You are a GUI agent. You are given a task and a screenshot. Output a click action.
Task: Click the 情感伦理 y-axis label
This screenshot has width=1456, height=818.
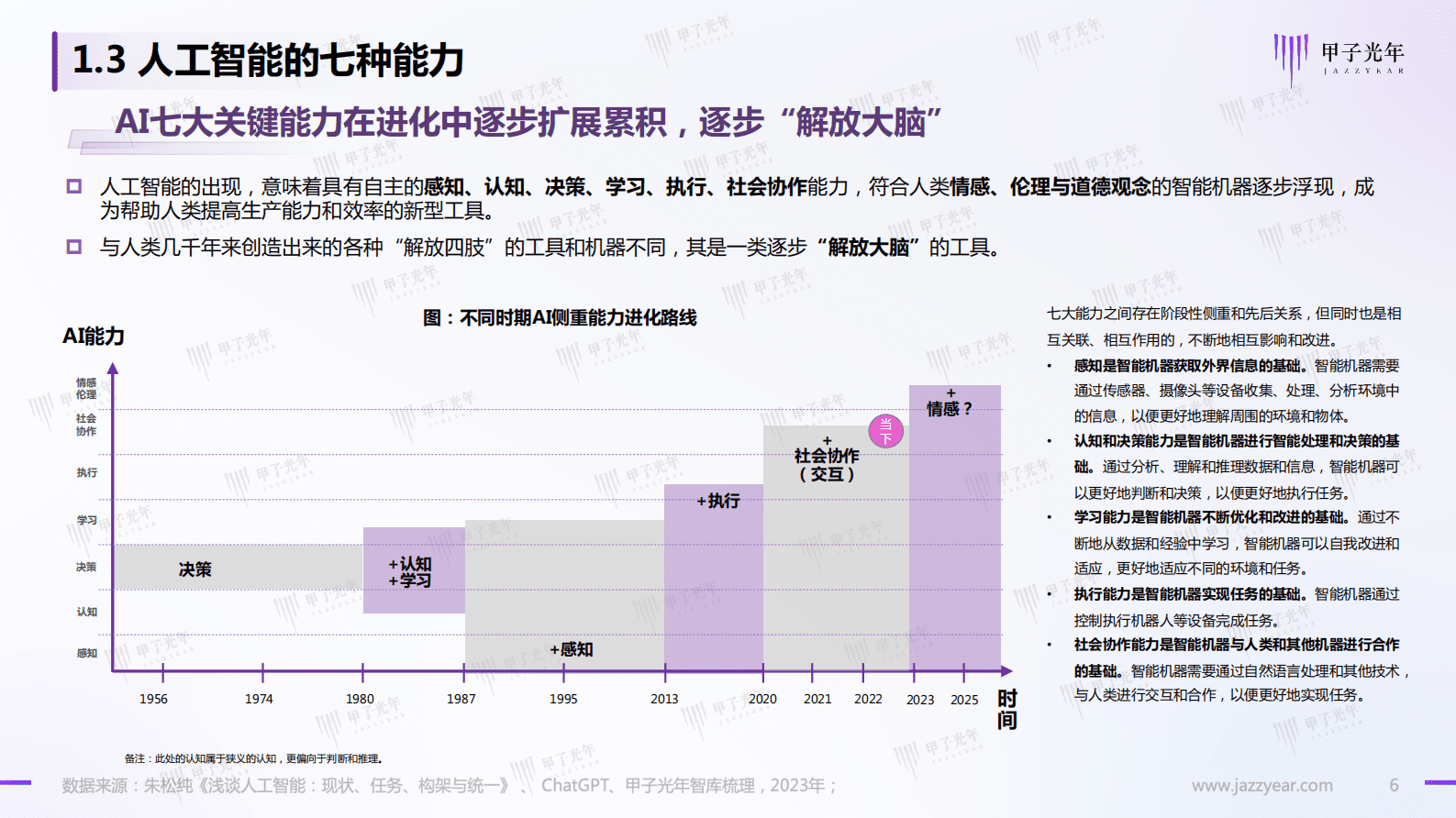pos(86,389)
